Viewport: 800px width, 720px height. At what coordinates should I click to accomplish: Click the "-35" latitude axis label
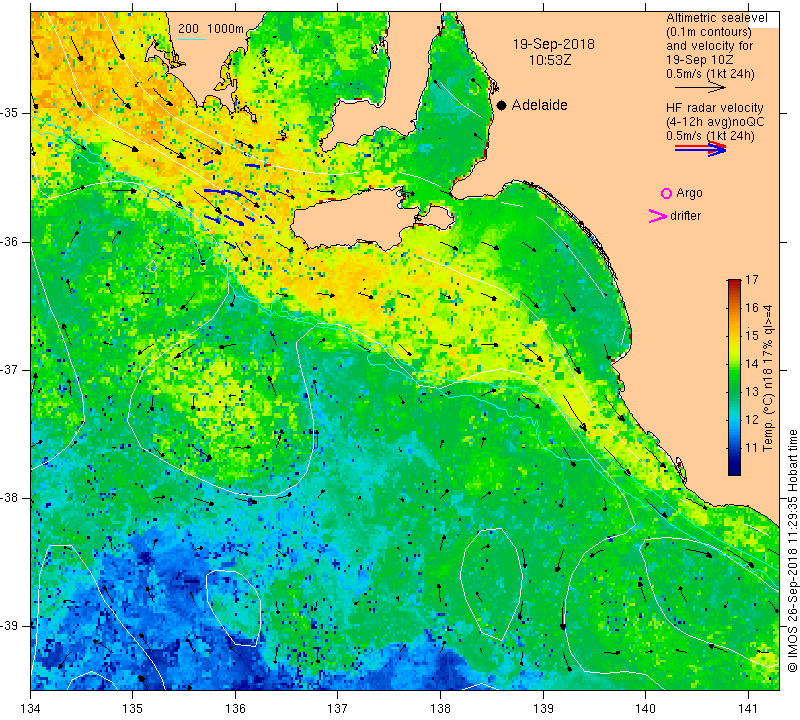(9, 113)
